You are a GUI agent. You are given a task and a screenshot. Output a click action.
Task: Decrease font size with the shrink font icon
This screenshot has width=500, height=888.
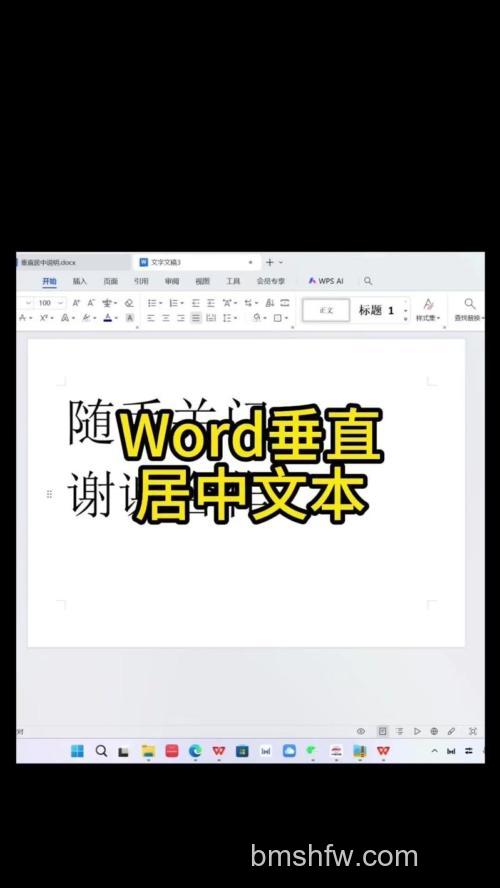point(91,303)
